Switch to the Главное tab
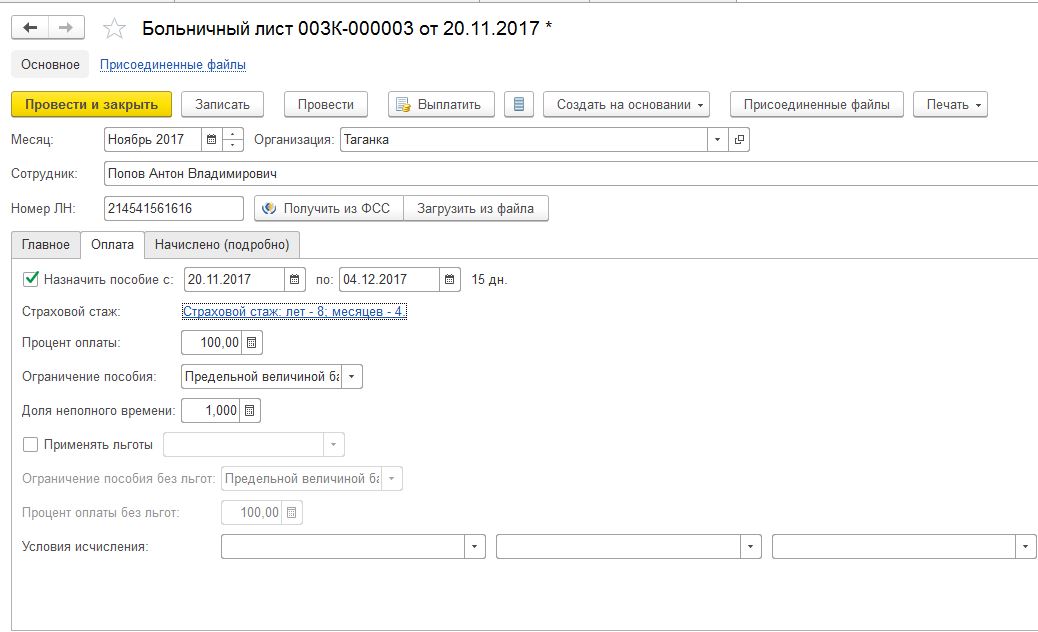This screenshot has height=632, width=1038. click(46, 244)
